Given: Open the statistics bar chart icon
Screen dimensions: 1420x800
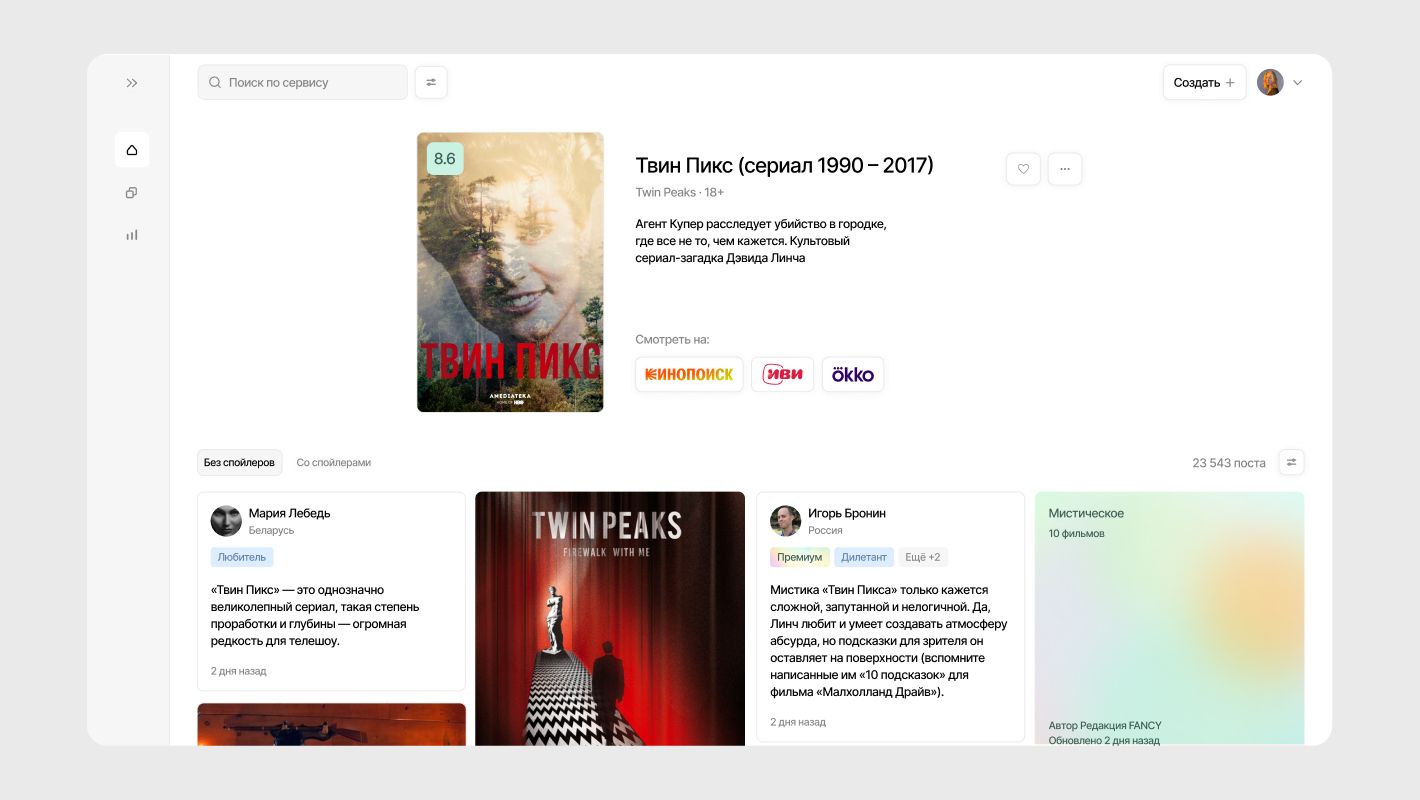Looking at the screenshot, I should pyautogui.click(x=132, y=235).
